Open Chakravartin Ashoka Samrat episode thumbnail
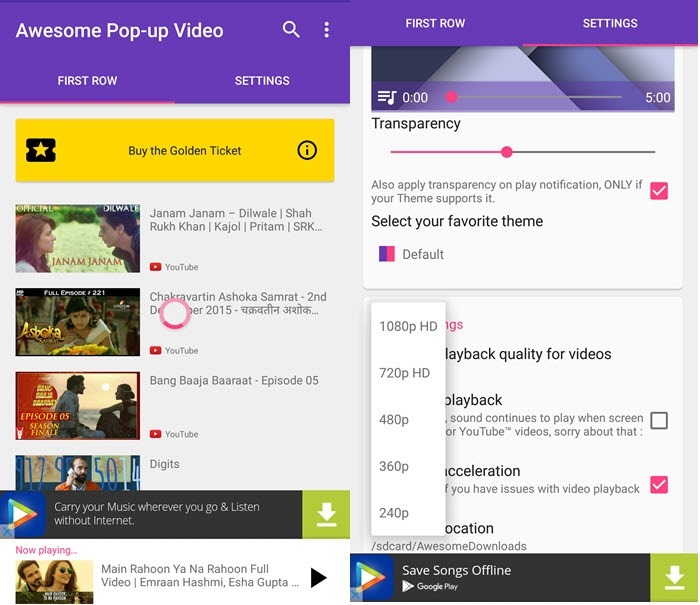Image resolution: width=700 pixels, height=605 pixels. (x=78, y=322)
